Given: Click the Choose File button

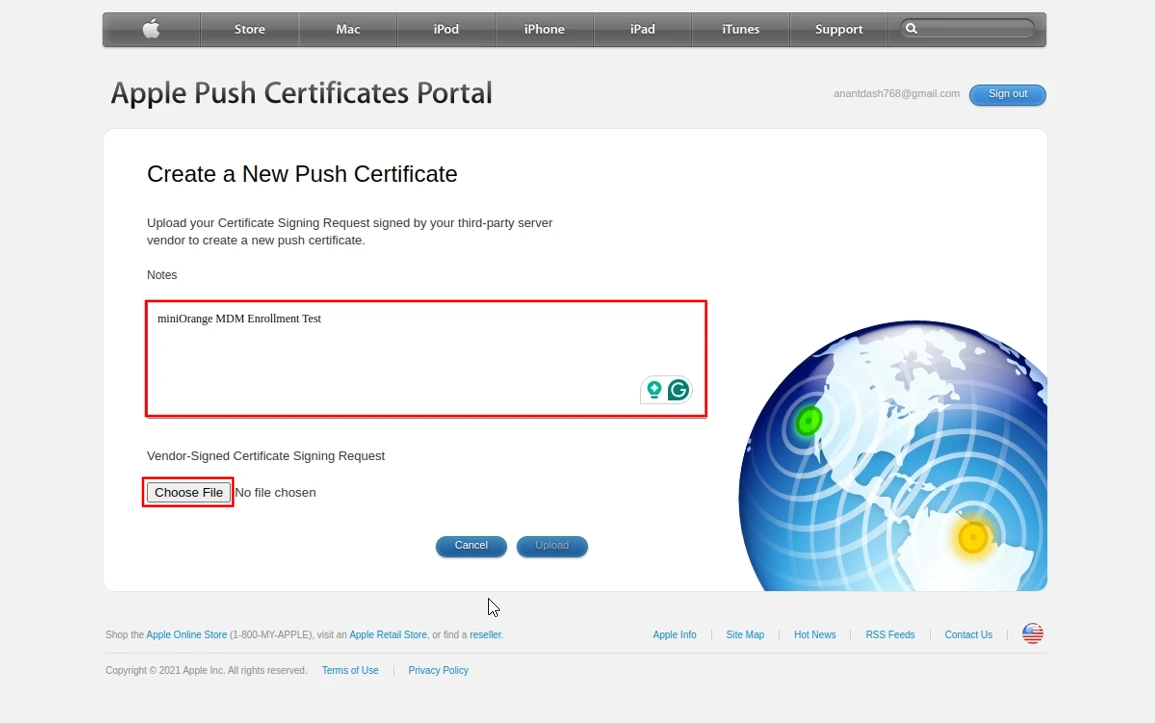Looking at the screenshot, I should pos(188,492).
